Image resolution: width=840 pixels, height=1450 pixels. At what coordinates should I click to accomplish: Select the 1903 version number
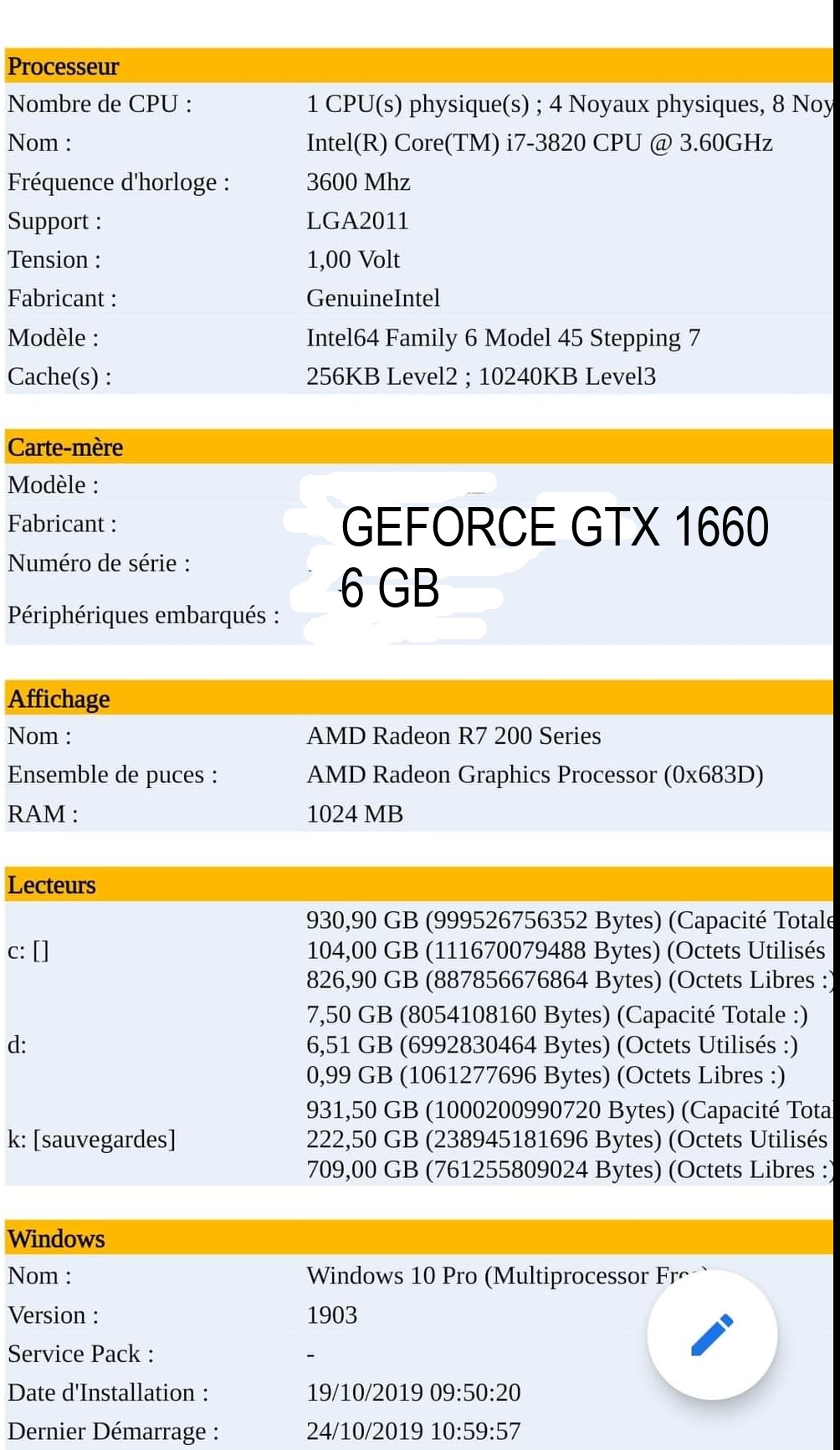(331, 1315)
